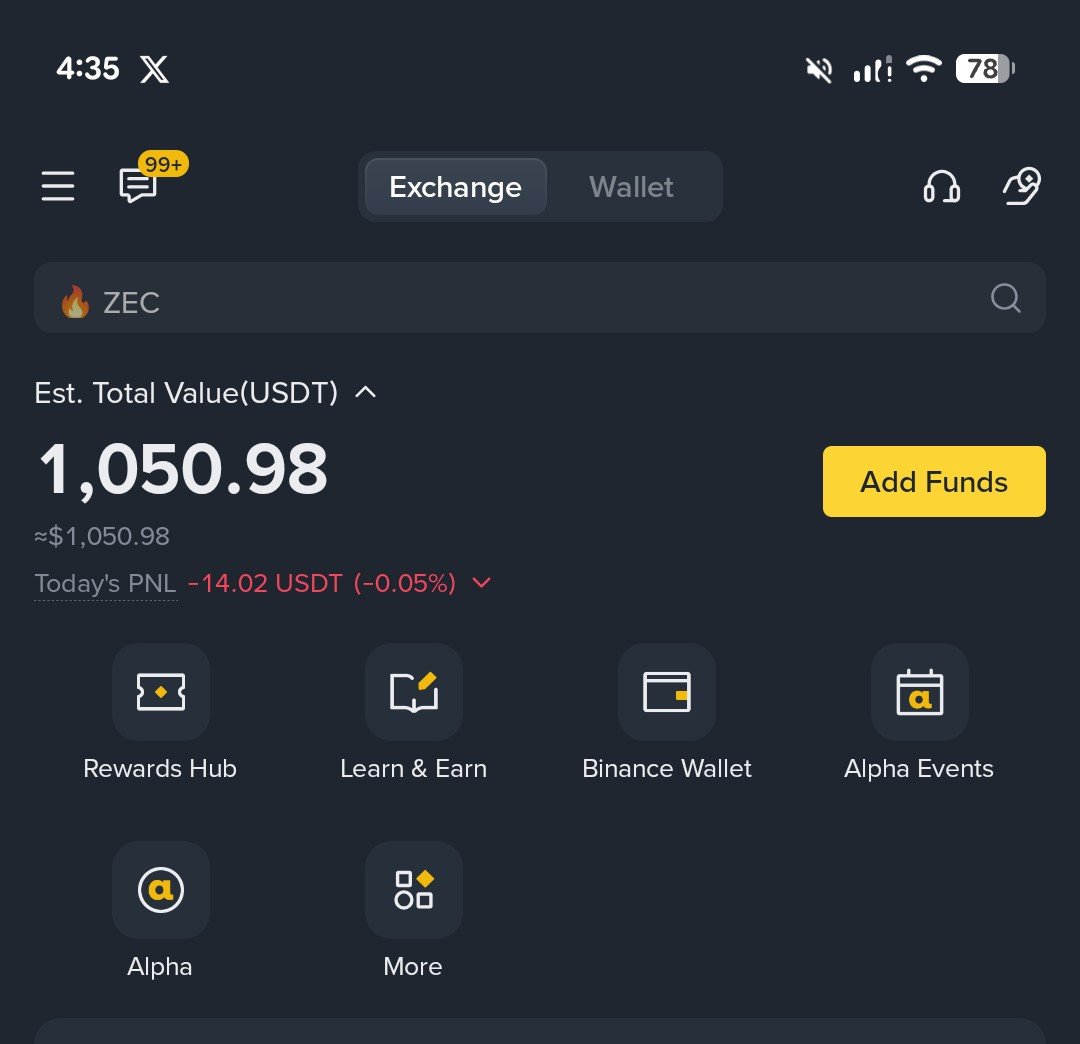The image size is (1080, 1044).
Task: Collapse the Est. Total Value chevron
Action: 365,393
